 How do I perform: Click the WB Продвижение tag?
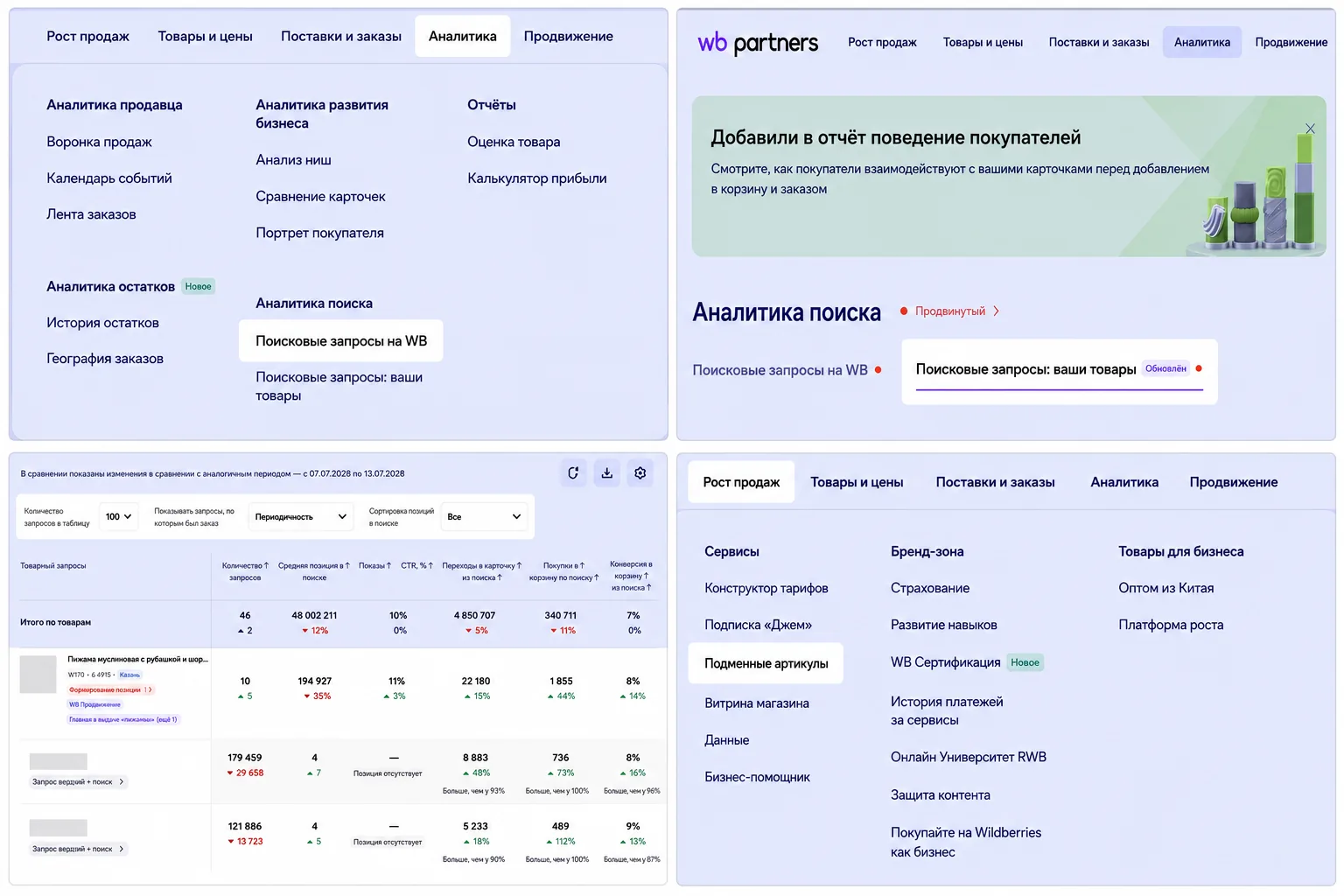pos(94,705)
